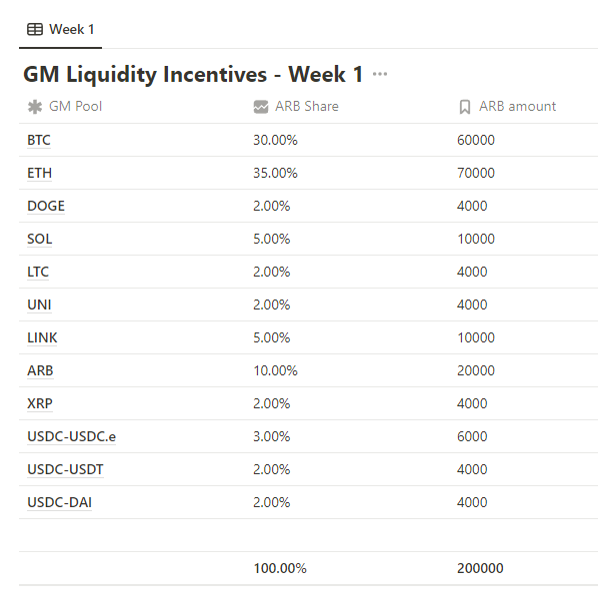The height and width of the screenshot is (611, 598).
Task: Click the 100.00% share total
Action: coord(280,568)
